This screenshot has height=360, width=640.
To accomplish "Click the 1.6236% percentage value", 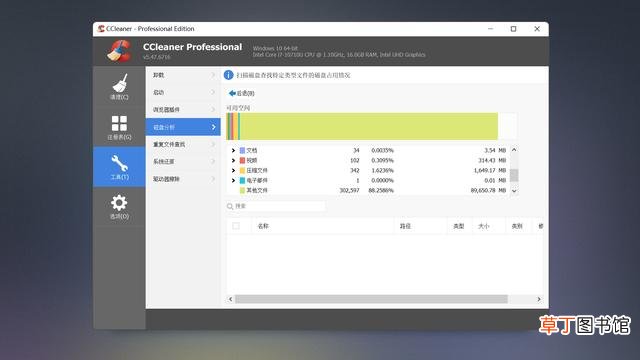I will (x=382, y=170).
